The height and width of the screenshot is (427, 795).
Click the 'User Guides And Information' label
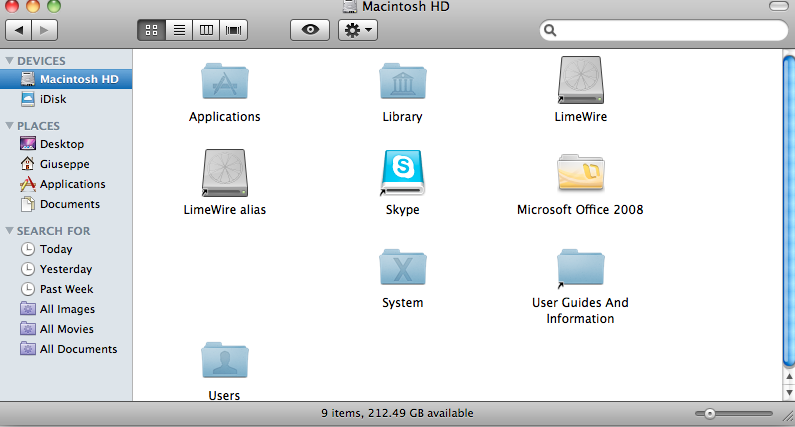tap(580, 310)
